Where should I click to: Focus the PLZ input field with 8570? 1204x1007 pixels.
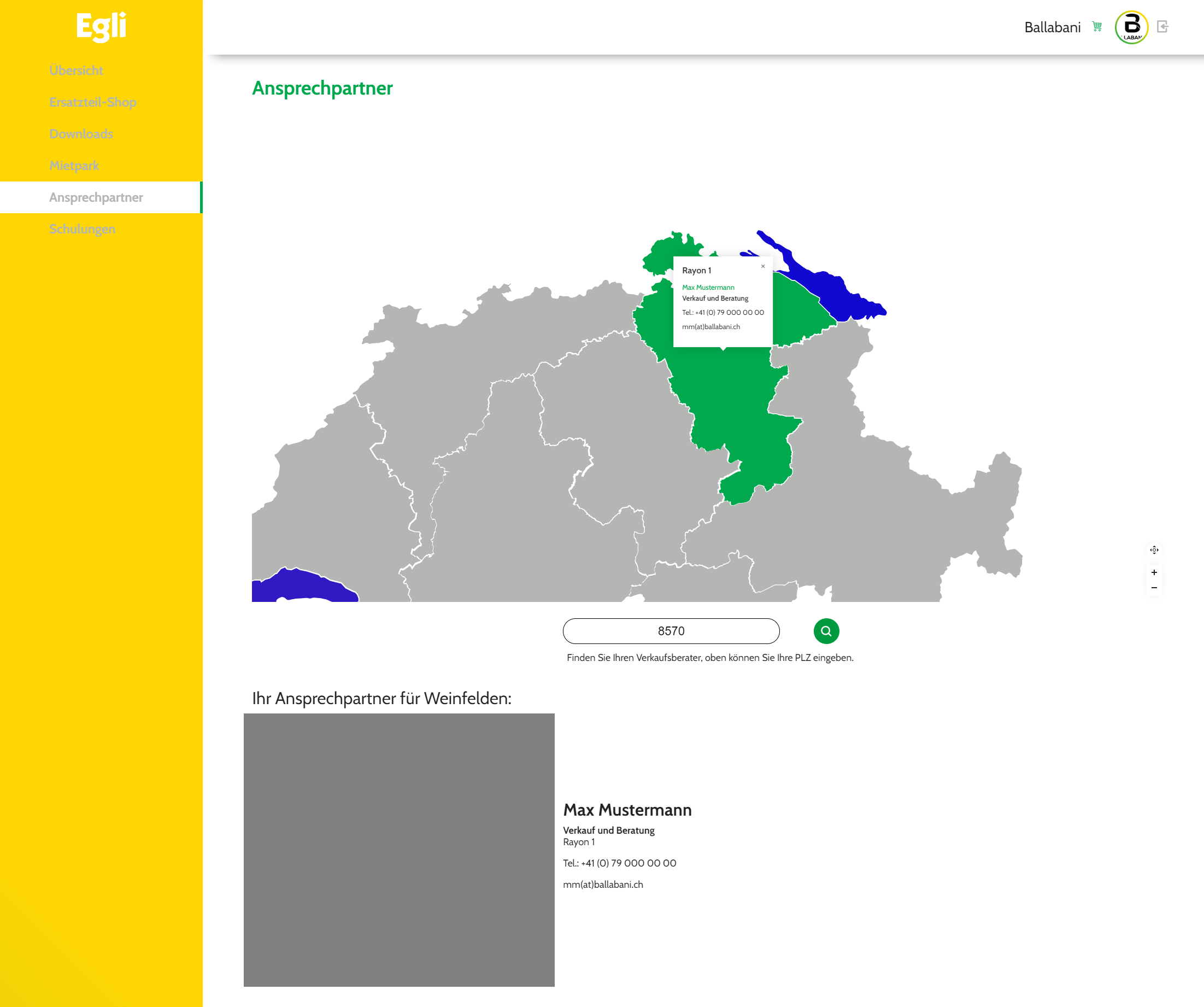pos(671,631)
